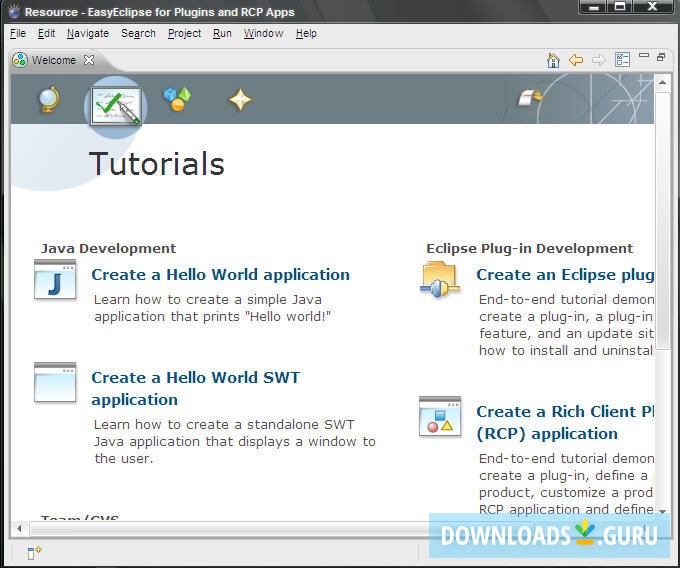Open the Samples shapes icon
Screen dimensions: 680x568
tap(177, 99)
